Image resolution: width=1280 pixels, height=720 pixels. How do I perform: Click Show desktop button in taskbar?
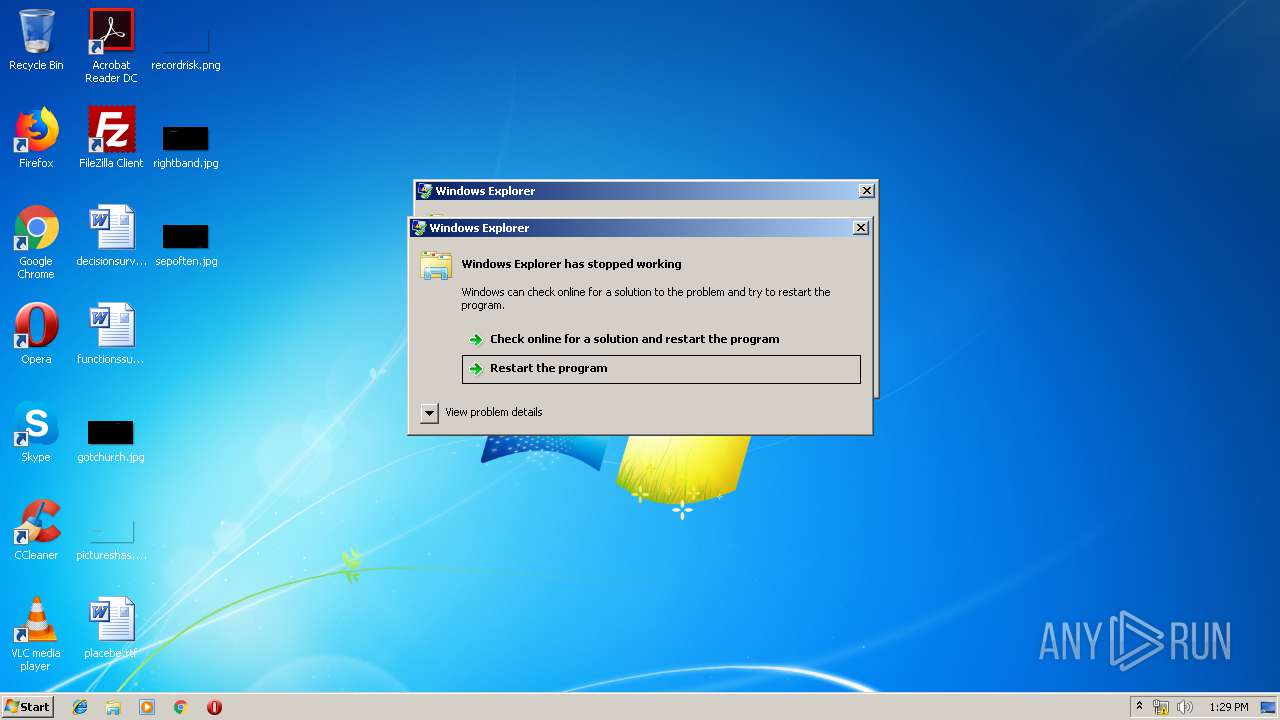click(1269, 707)
